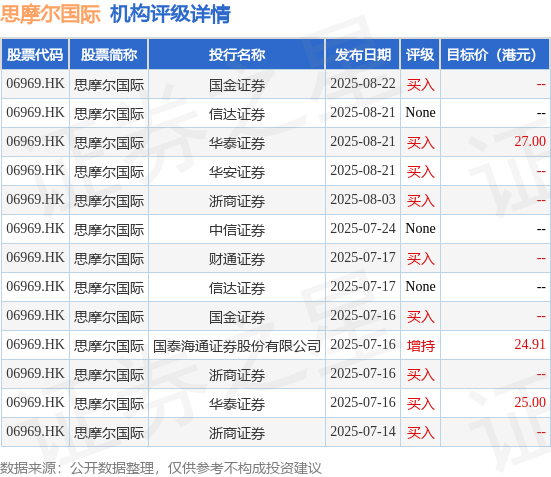551x477 pixels.
Task: Click the 思摩尔国际 orange title text
Action: click(51, 14)
